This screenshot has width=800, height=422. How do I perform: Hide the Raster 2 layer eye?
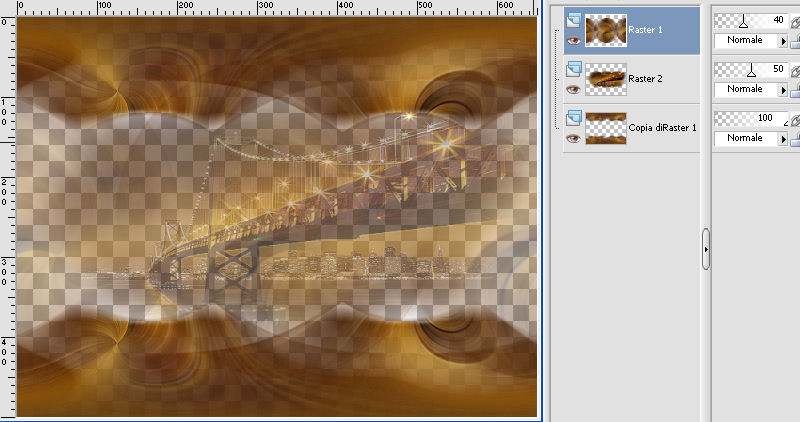click(573, 90)
